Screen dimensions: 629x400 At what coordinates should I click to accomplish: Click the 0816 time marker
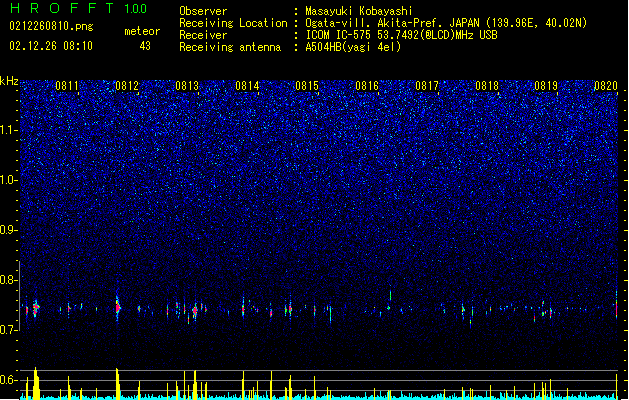(x=367, y=86)
